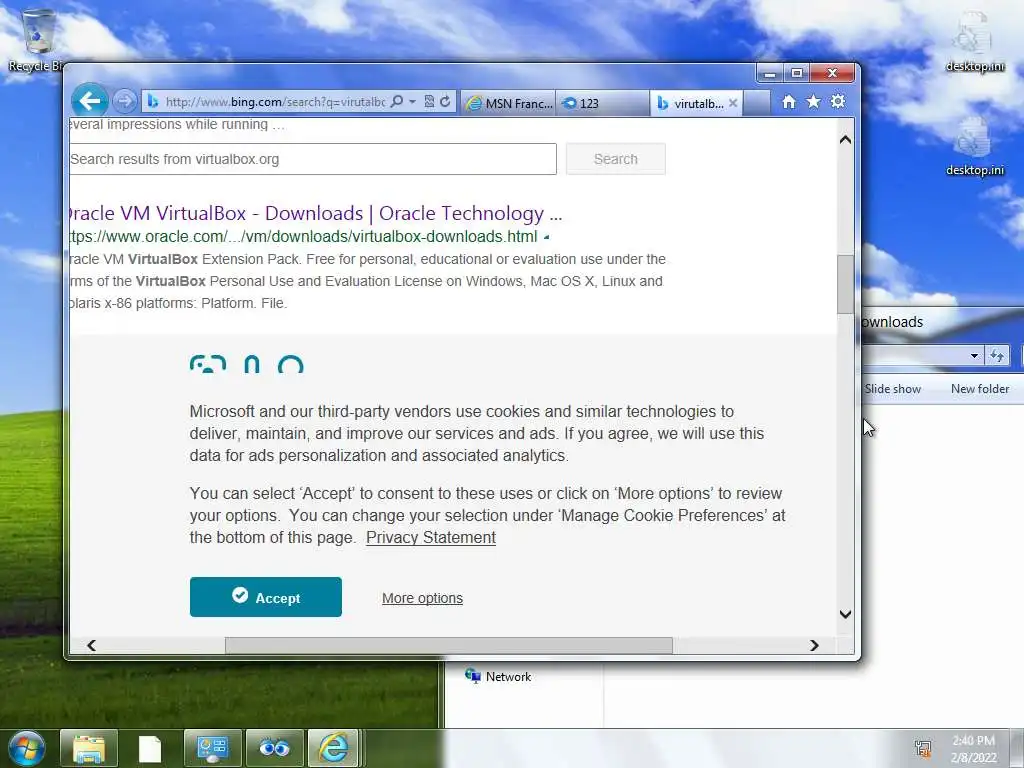
Task: Click New folder in the Explorer window
Action: [980, 389]
